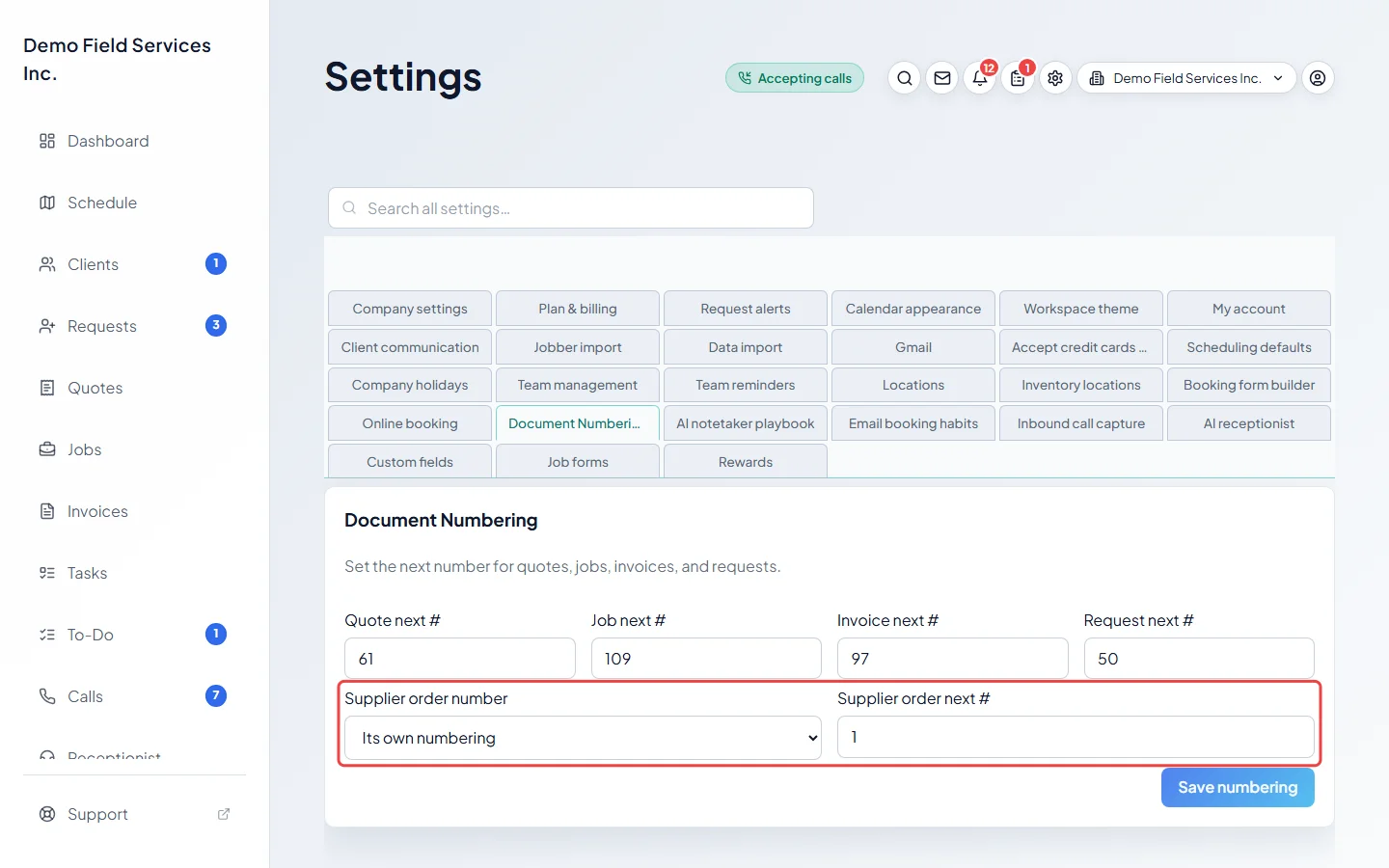Open the Supplier order number dropdown
Screen dimensions: 1389x868
pos(583,738)
